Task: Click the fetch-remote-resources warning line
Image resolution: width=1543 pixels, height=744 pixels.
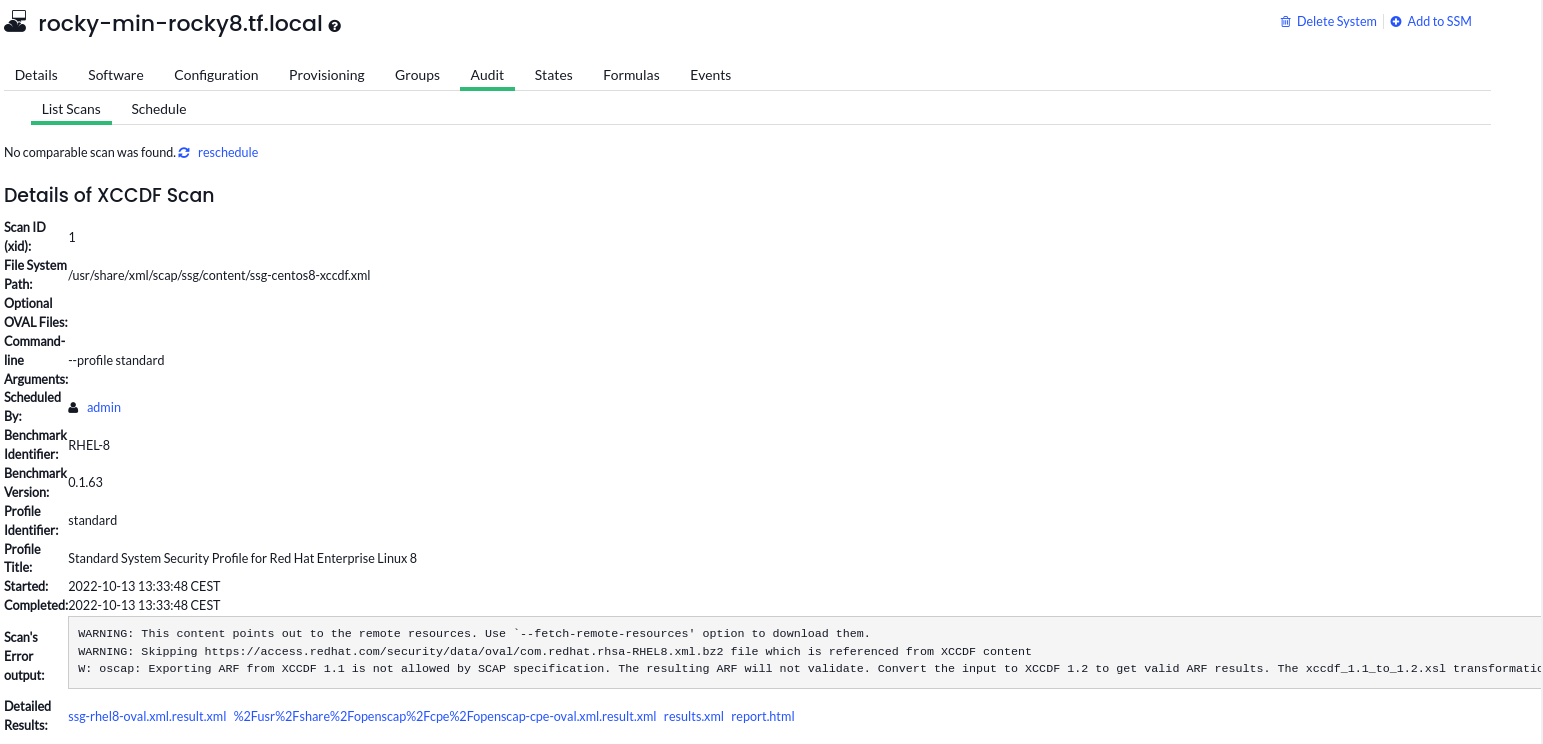Action: [x=474, y=634]
